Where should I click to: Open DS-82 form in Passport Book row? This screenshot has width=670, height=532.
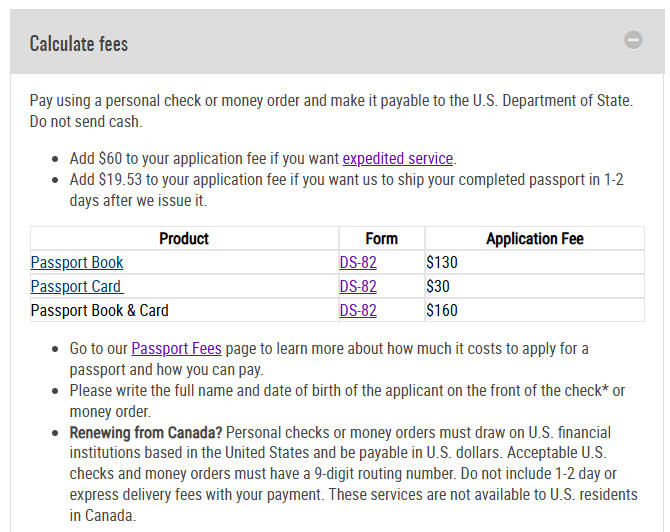coord(358,262)
